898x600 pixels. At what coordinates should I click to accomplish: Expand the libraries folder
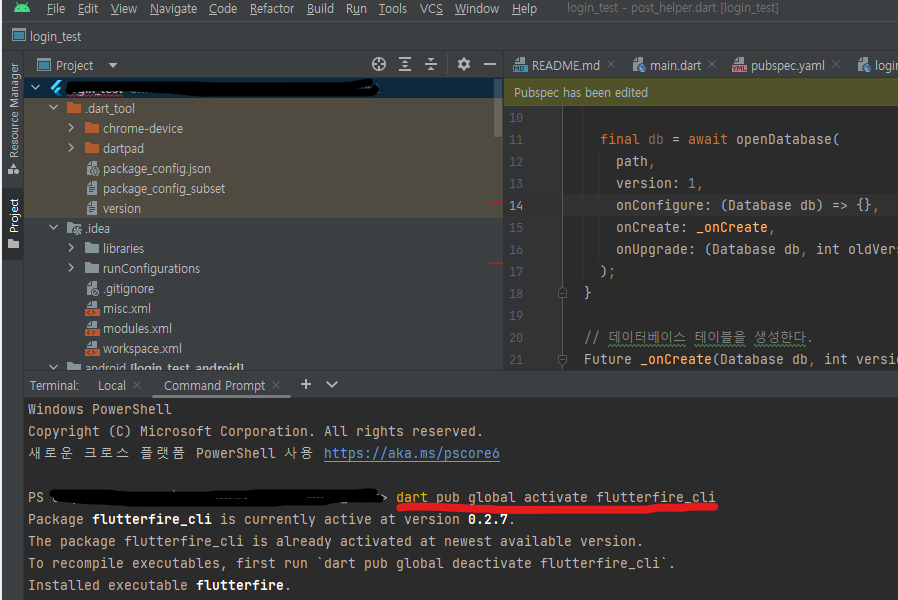(71, 248)
